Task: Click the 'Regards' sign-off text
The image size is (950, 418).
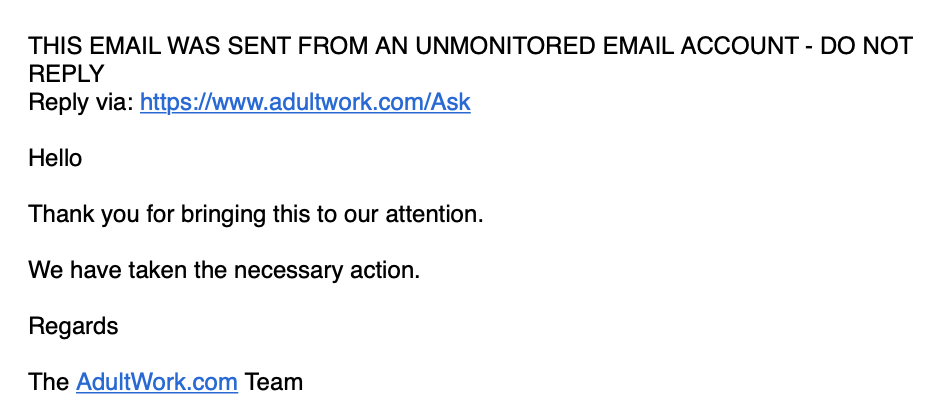Action: [x=73, y=327]
